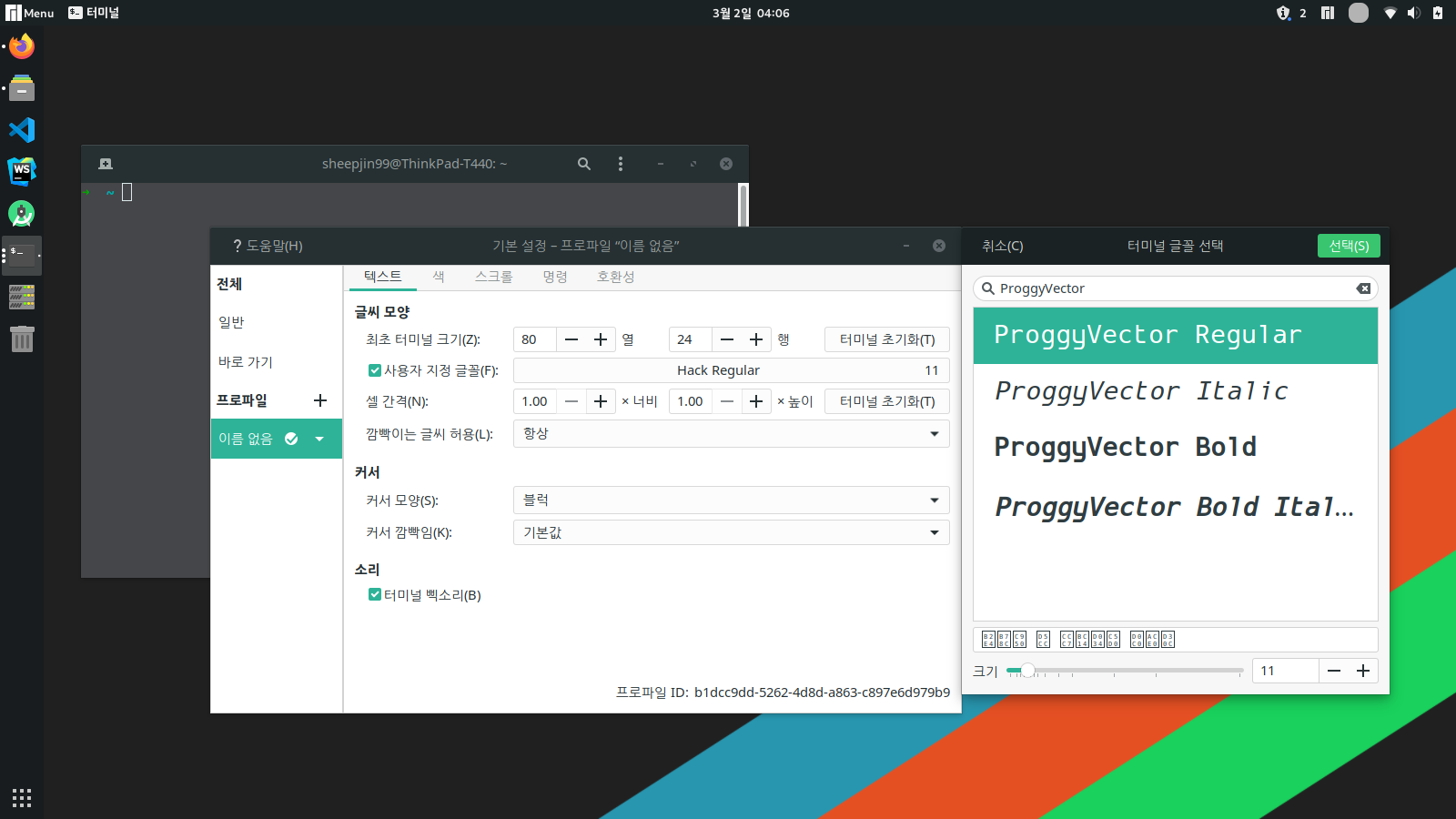Open the Hack Regular font button

tap(732, 370)
